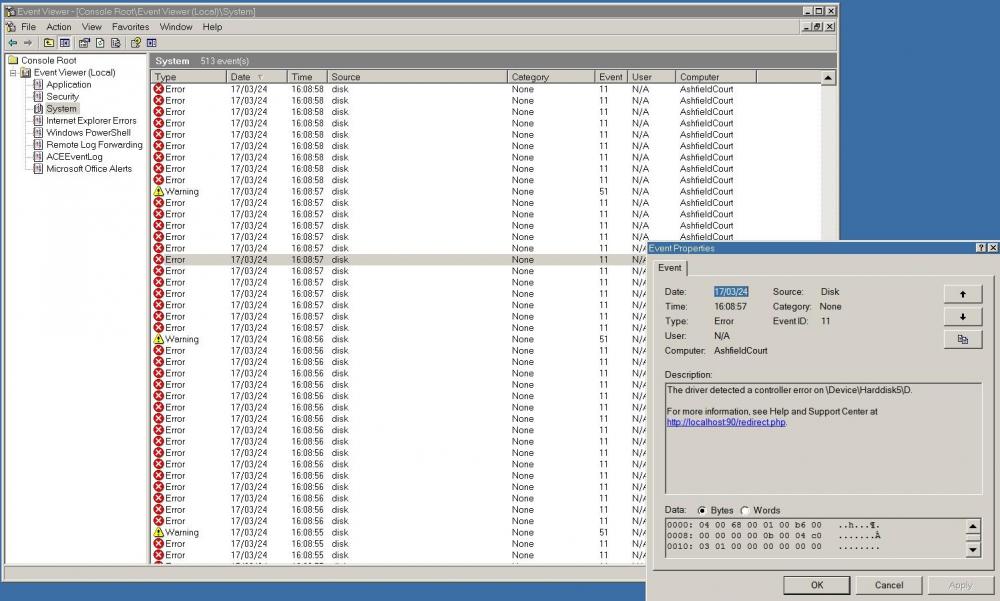
Task: Select the Bytes radio button
Action: click(702, 510)
